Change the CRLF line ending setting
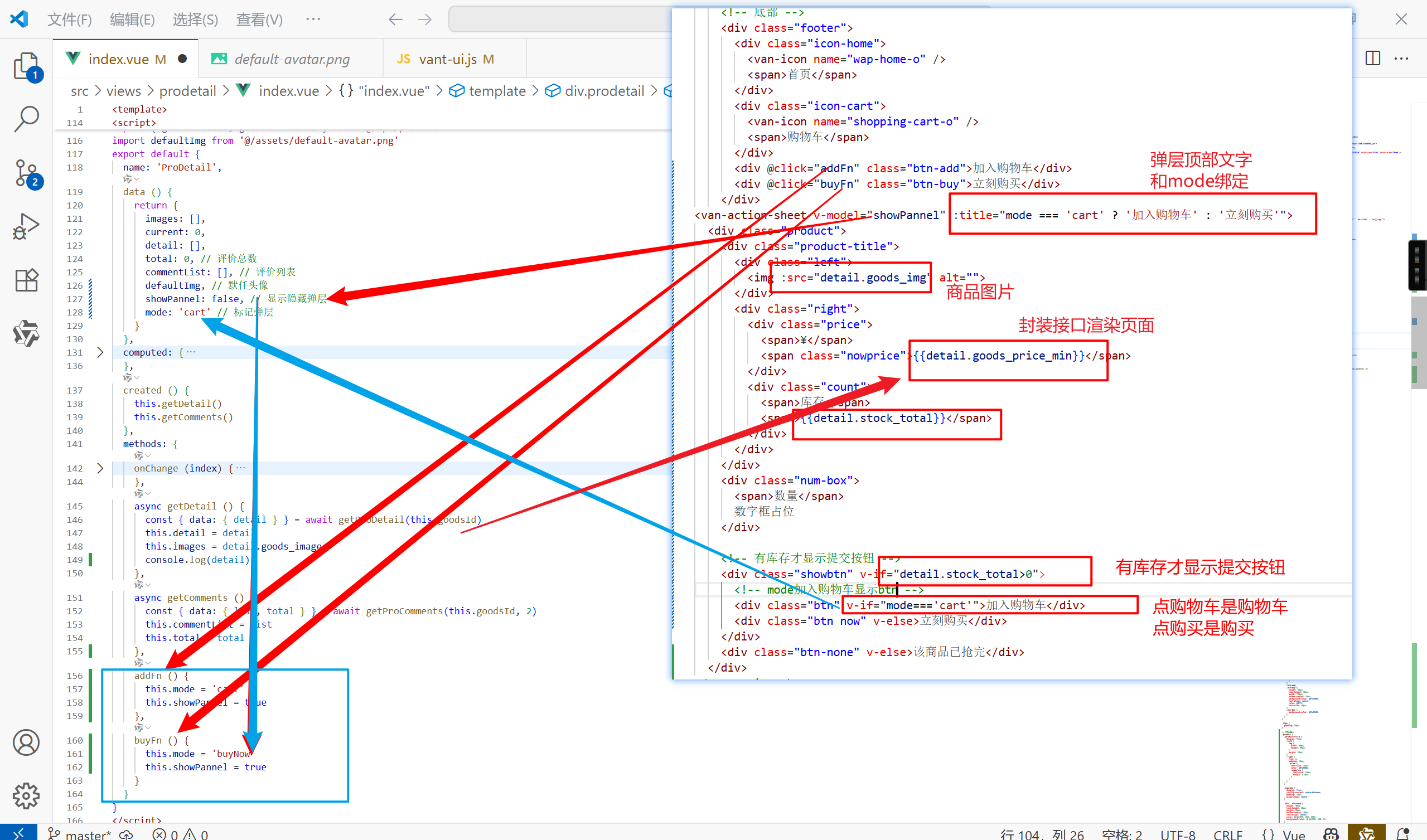The image size is (1427, 840). point(1227,834)
